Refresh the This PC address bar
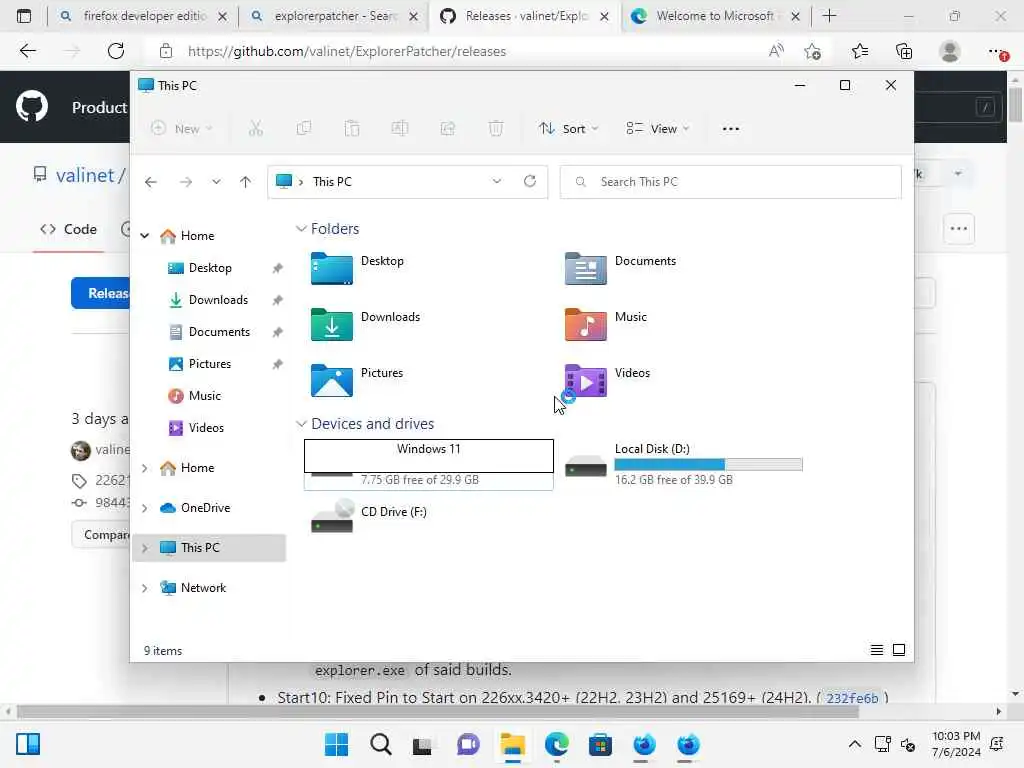Image resolution: width=1024 pixels, height=768 pixels. point(530,181)
